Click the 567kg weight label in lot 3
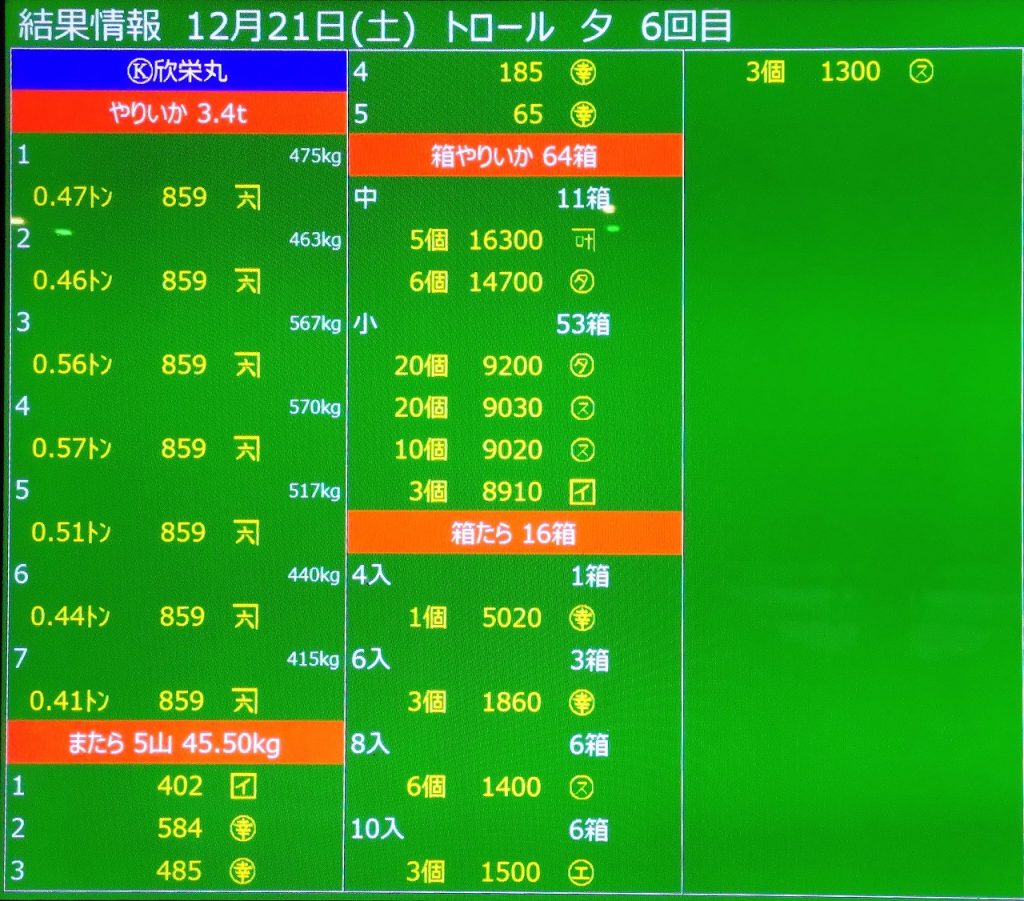The height and width of the screenshot is (901, 1024). 315,323
